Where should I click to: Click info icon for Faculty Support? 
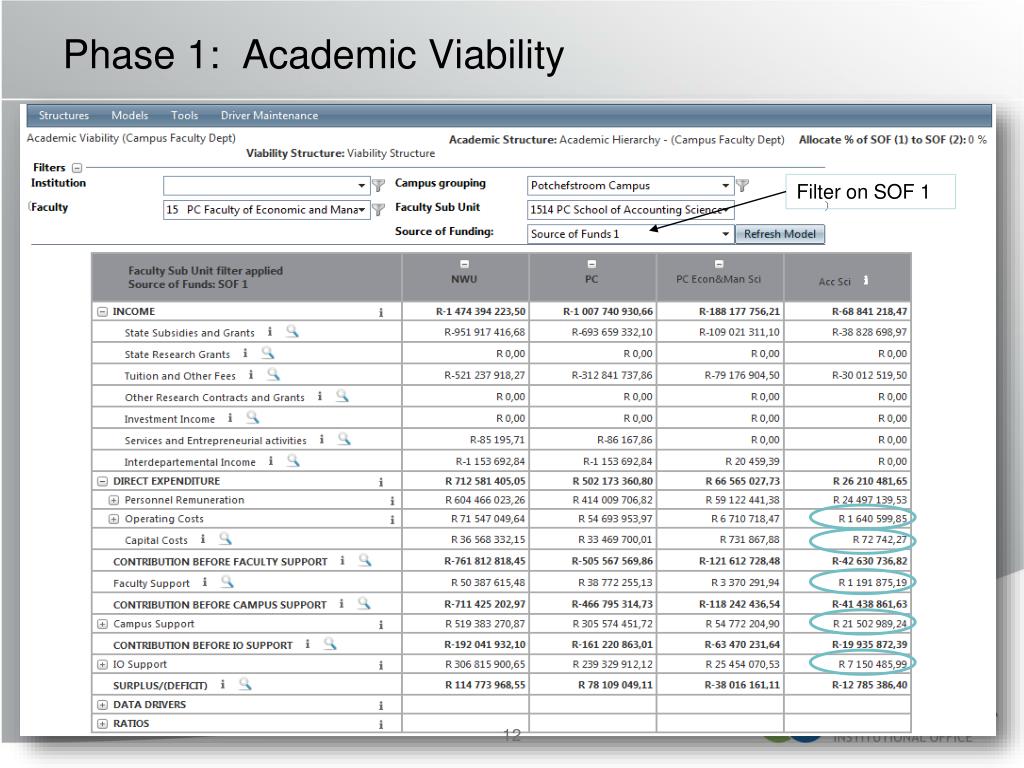204,582
